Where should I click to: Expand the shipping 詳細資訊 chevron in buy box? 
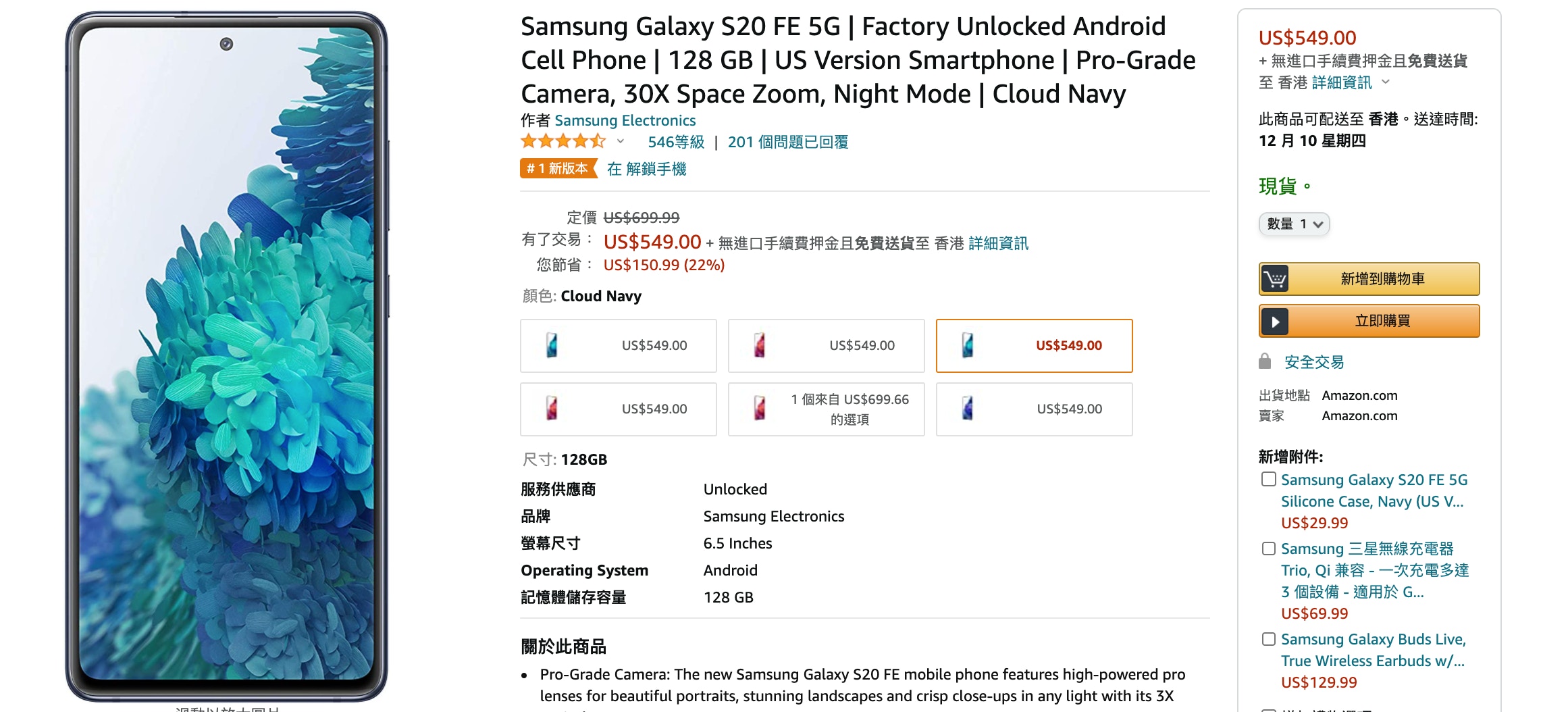tap(1386, 82)
